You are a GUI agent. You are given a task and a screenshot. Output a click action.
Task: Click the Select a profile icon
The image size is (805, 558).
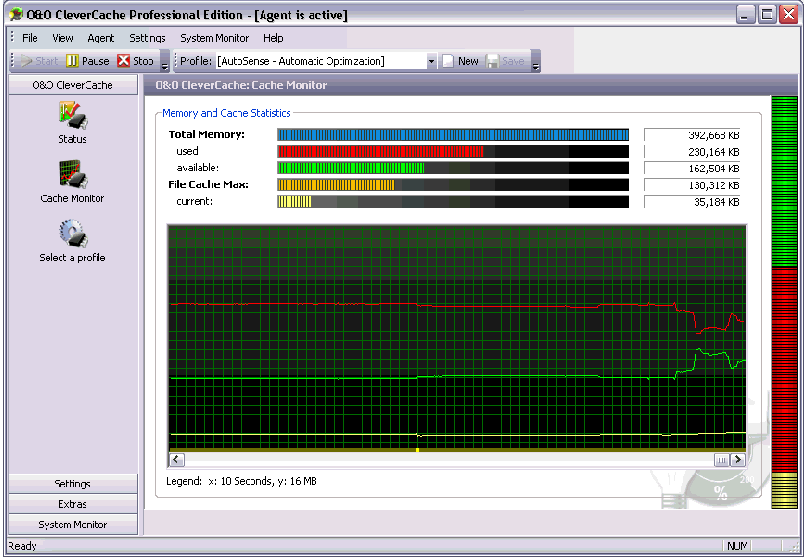72,234
